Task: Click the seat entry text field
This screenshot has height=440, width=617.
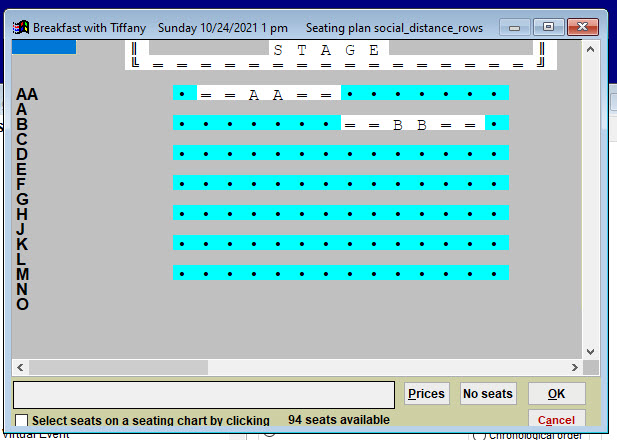Action: click(x=204, y=394)
